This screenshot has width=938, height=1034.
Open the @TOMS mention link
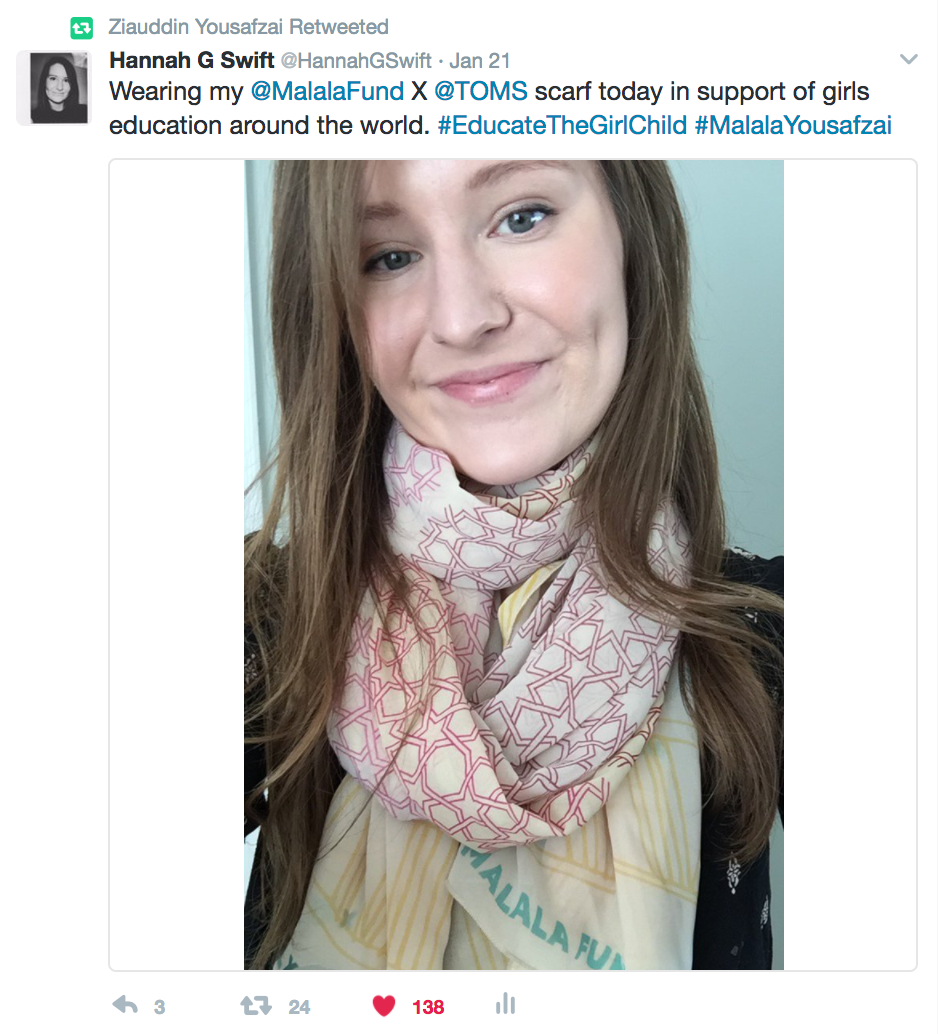point(481,91)
